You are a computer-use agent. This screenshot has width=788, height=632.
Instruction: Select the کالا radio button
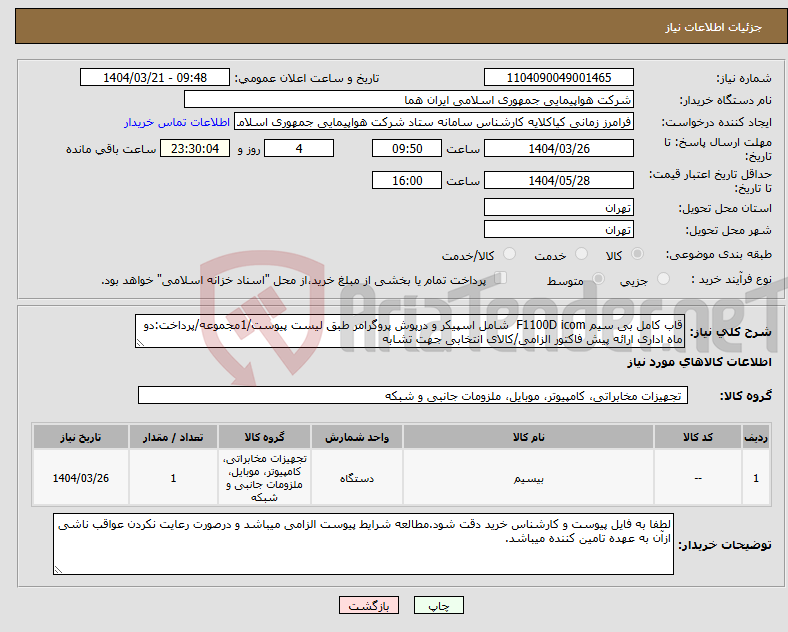pyautogui.click(x=637, y=254)
